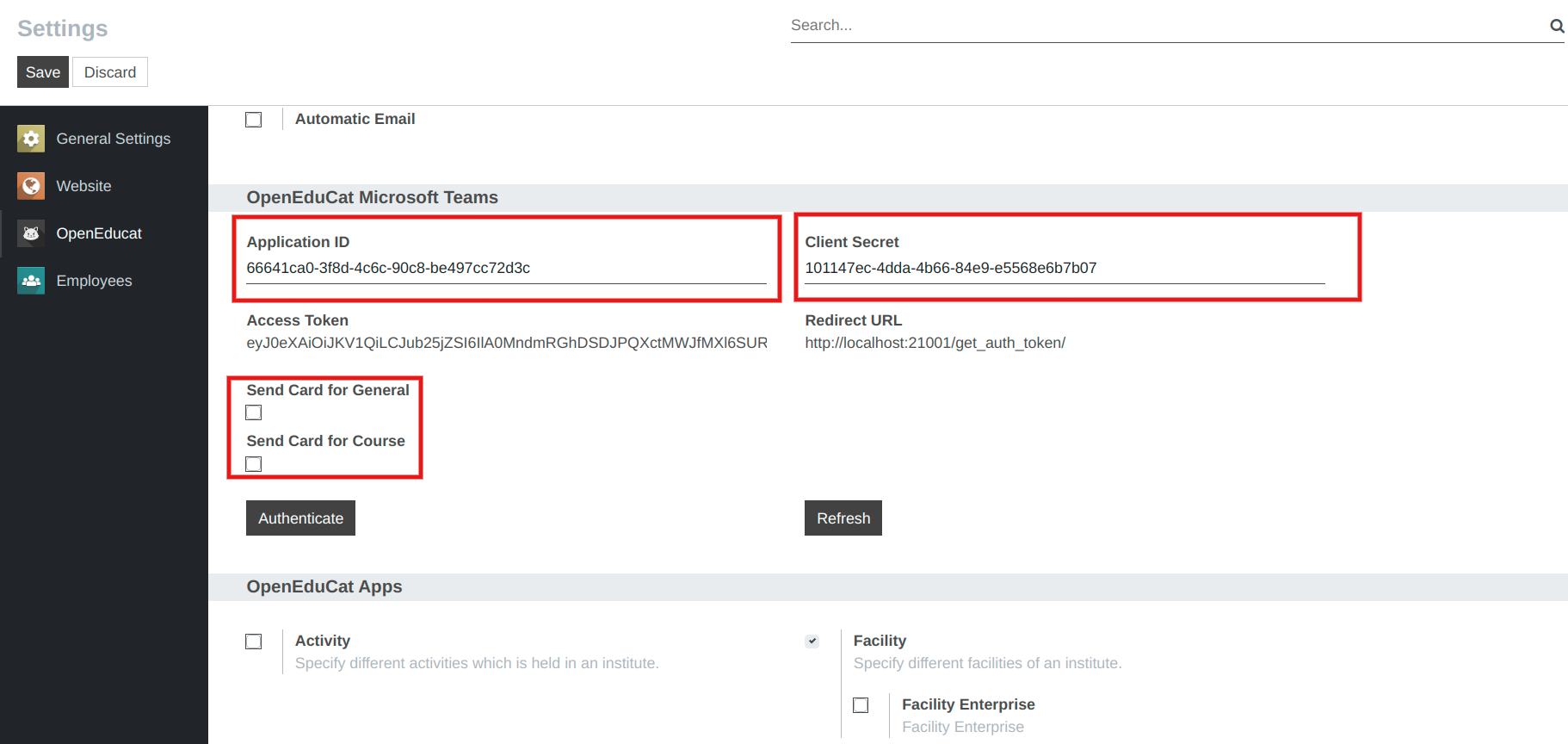Save the settings
1568x744 pixels.
[43, 72]
